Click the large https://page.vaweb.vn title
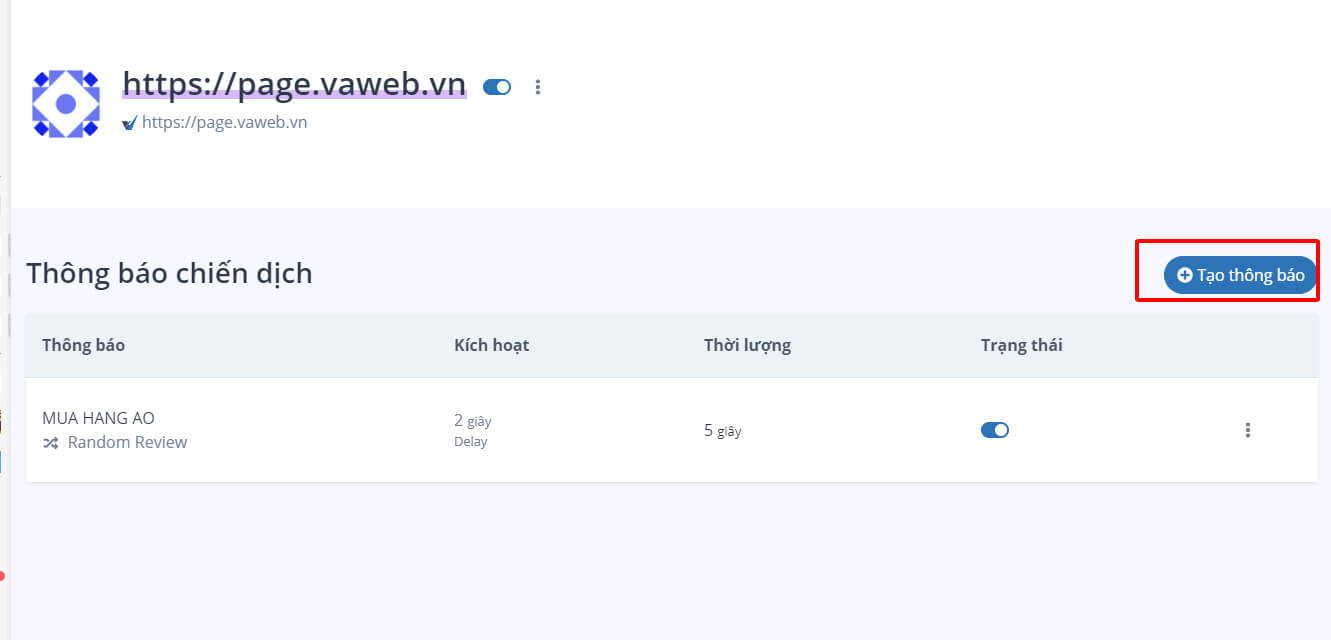The height and width of the screenshot is (640, 1331). (x=294, y=83)
